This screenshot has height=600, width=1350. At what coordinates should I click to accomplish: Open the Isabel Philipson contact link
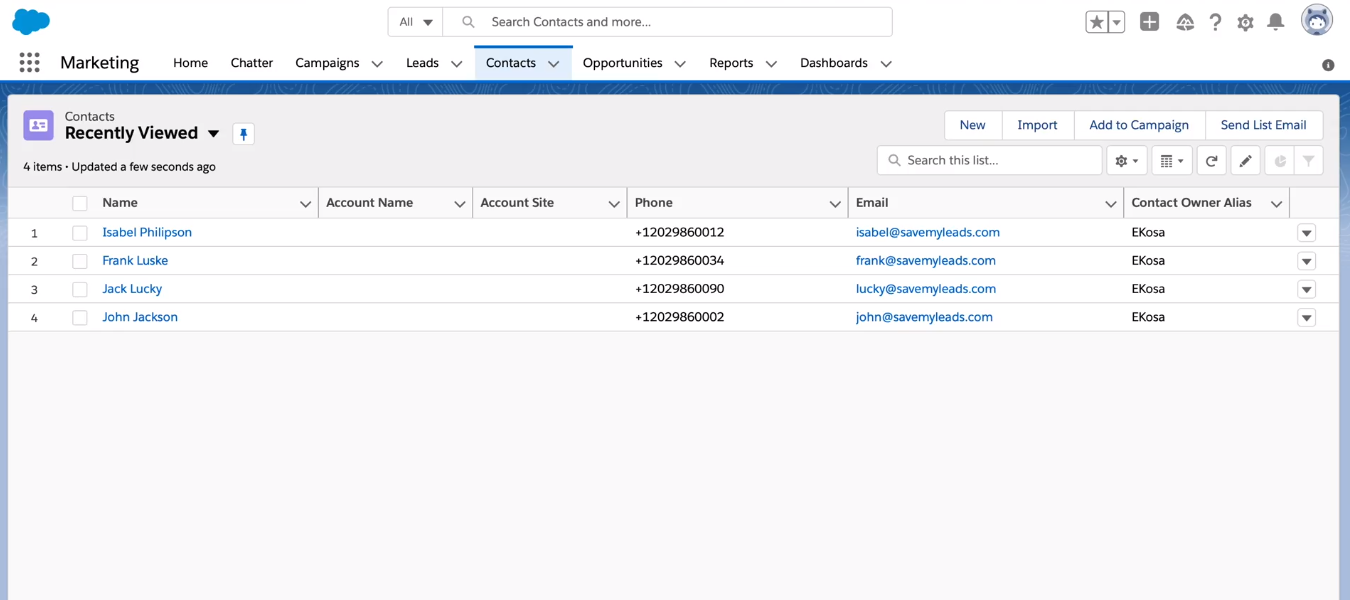click(x=147, y=232)
